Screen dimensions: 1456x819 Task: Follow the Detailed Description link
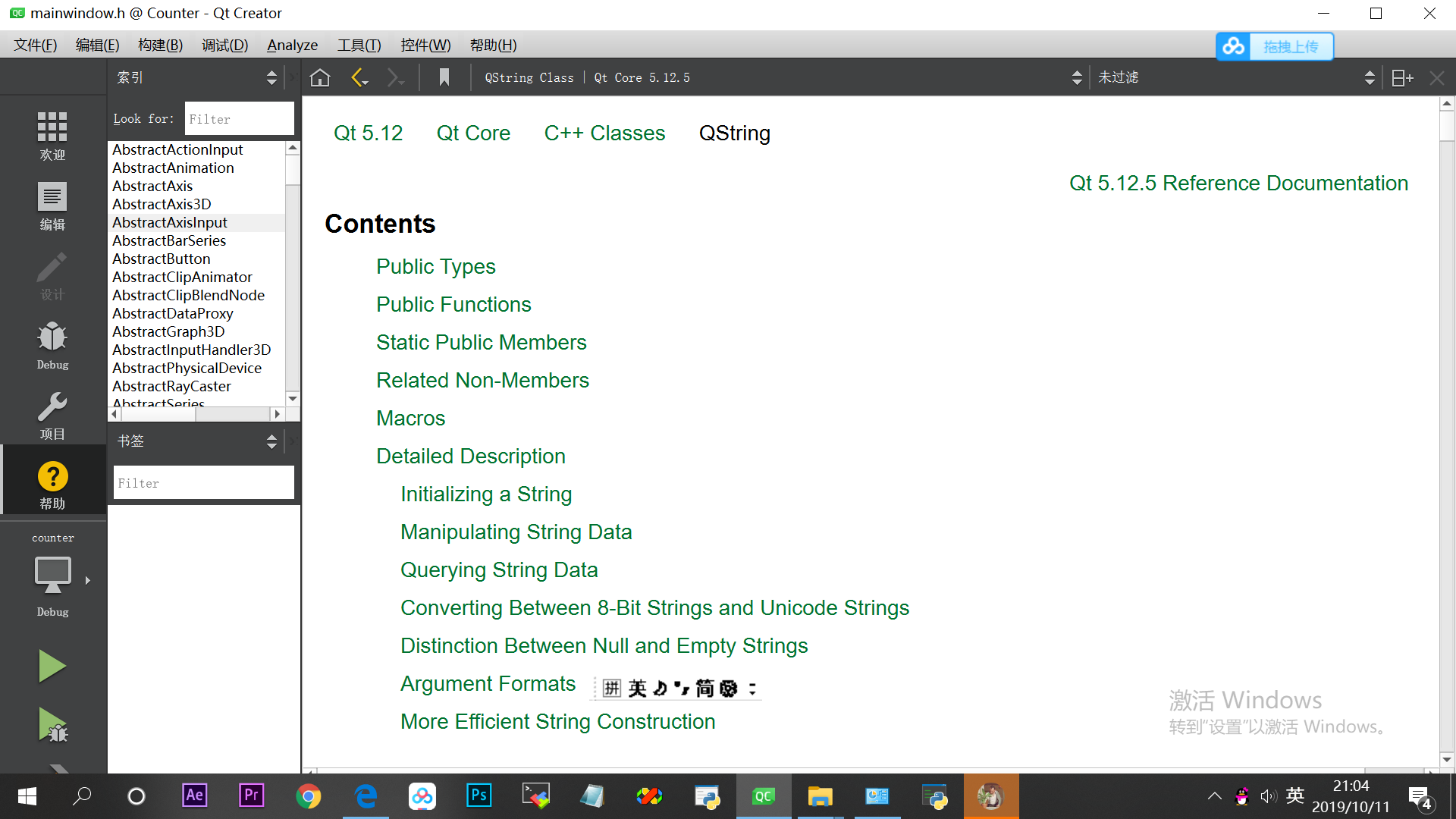pos(470,456)
